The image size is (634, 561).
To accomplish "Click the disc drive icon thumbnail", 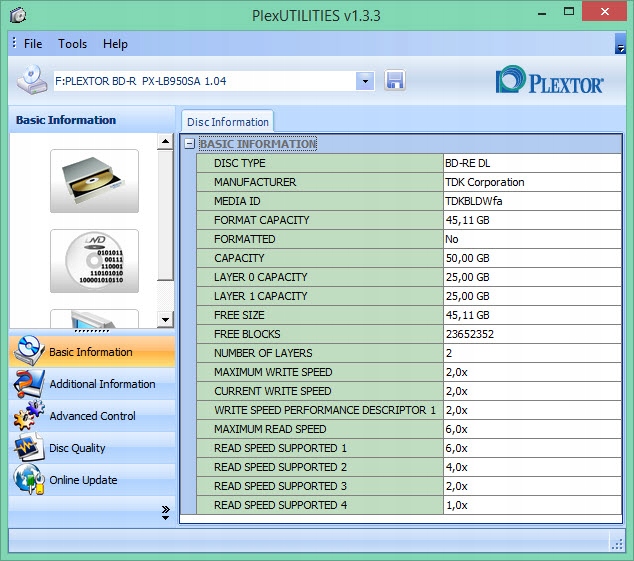I will click(94, 181).
